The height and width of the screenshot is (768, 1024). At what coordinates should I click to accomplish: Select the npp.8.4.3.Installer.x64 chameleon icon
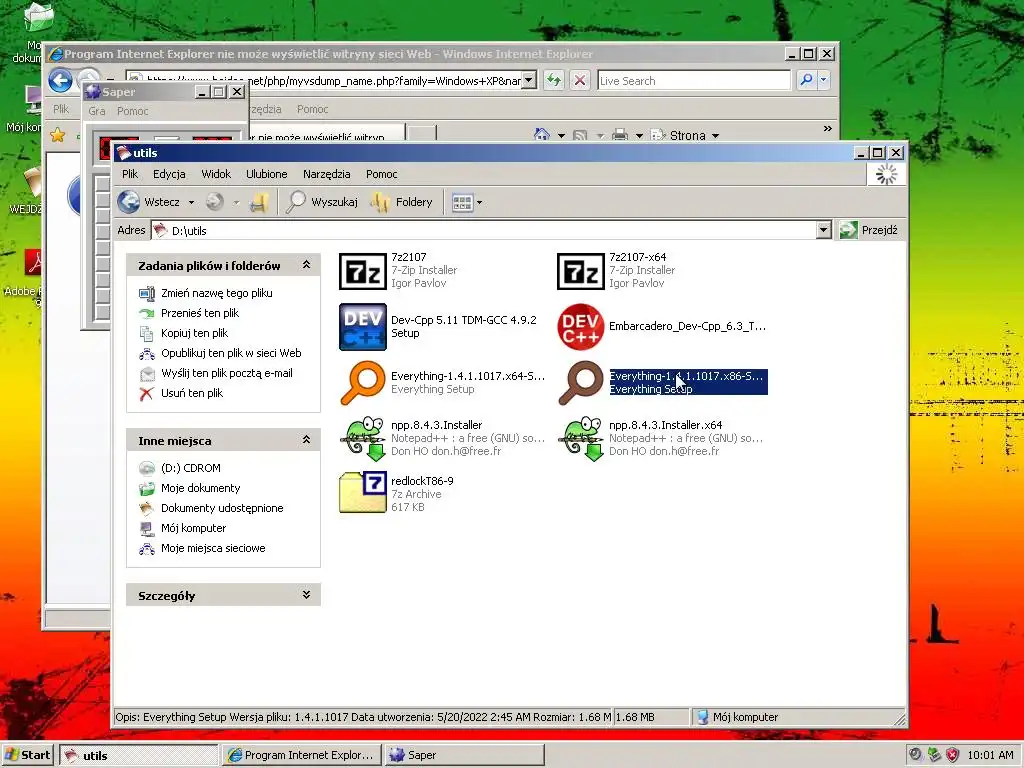click(581, 438)
